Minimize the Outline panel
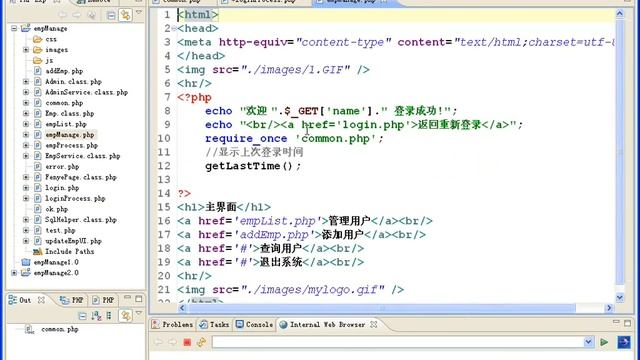 (127, 298)
